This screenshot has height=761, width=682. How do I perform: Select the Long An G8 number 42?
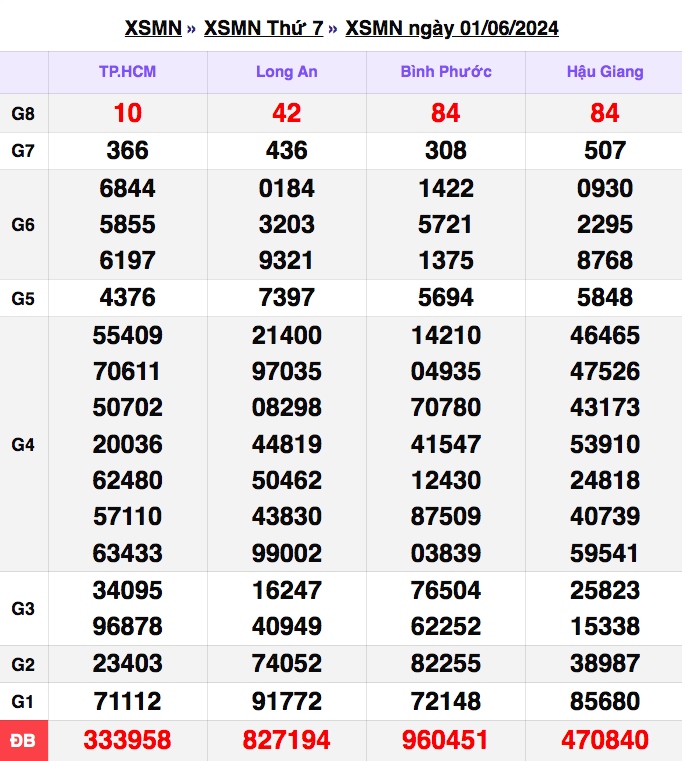286,114
